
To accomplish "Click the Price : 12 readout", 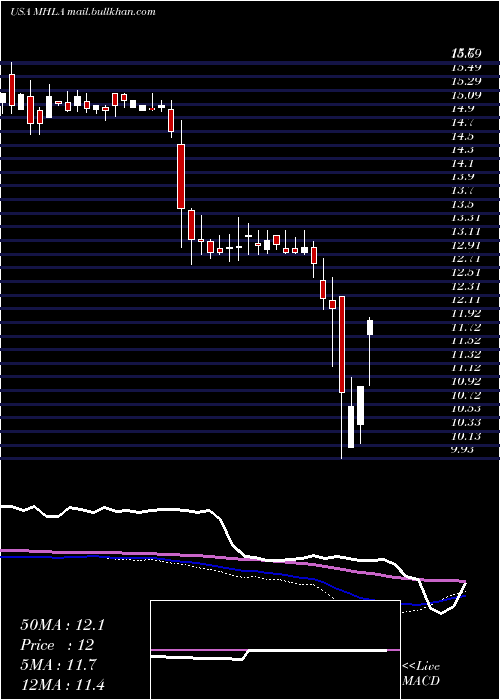I will point(57,645).
